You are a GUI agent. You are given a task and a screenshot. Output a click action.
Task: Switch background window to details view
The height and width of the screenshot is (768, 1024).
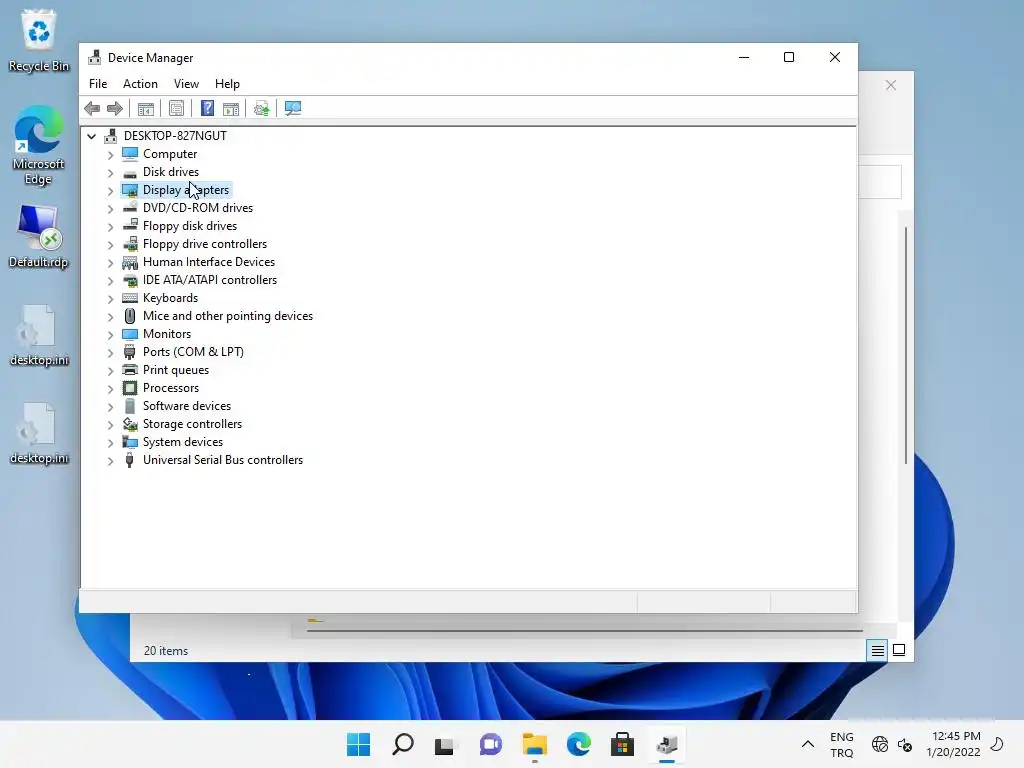tap(877, 650)
